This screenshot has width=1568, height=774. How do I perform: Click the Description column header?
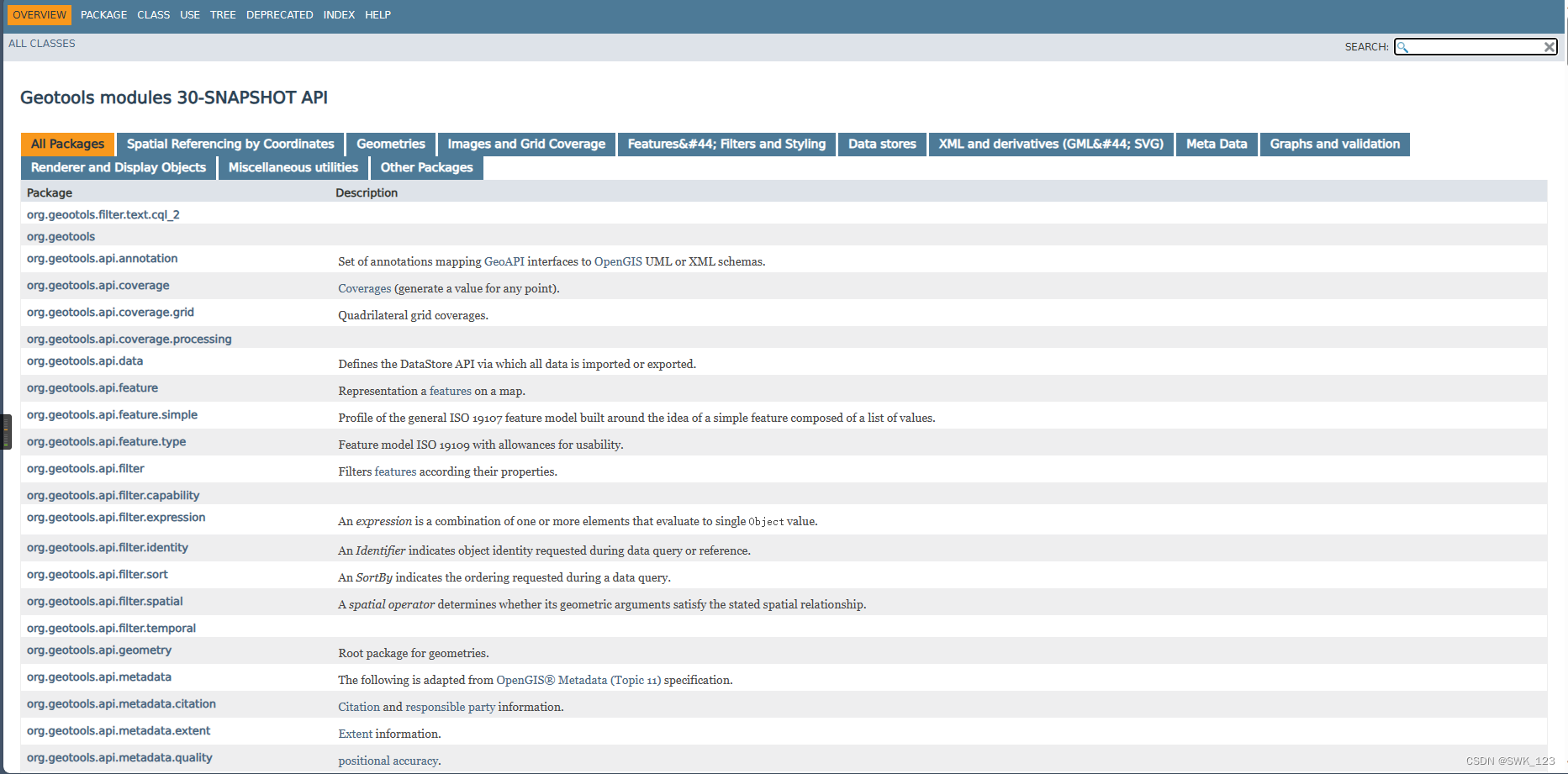tap(367, 193)
